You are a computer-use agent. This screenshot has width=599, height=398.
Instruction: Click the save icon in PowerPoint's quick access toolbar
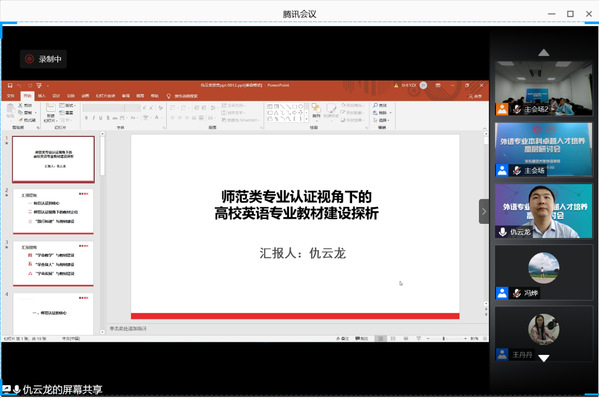coord(10,86)
